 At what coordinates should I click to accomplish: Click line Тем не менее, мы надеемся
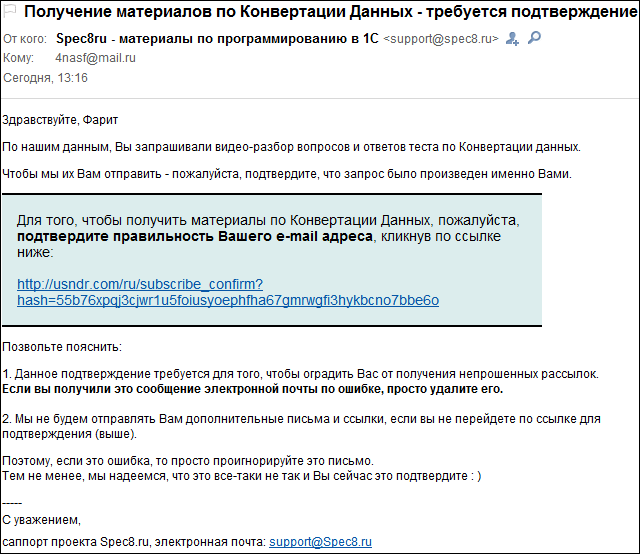tap(242, 476)
